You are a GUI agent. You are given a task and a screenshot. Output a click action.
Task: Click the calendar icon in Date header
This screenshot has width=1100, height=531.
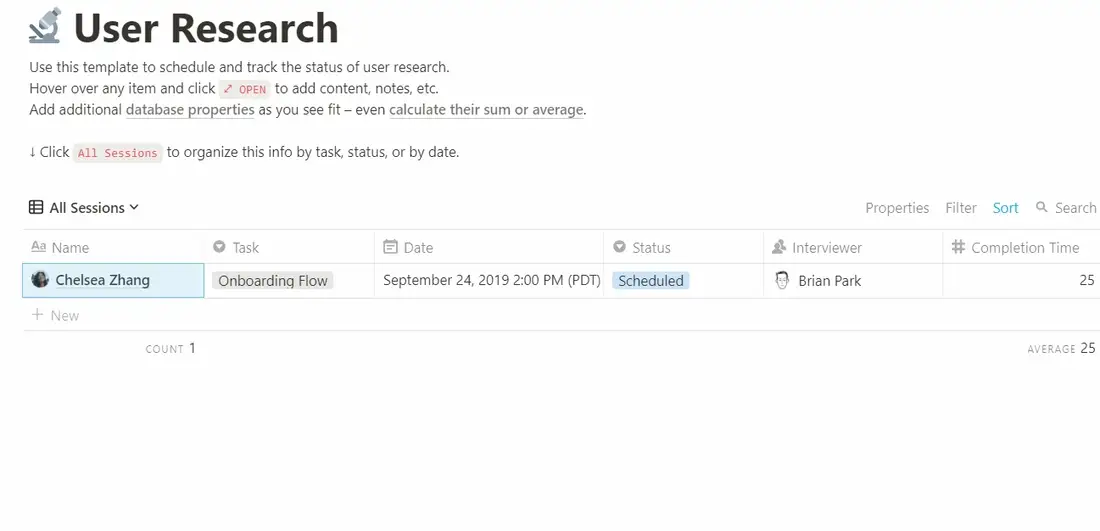click(390, 247)
